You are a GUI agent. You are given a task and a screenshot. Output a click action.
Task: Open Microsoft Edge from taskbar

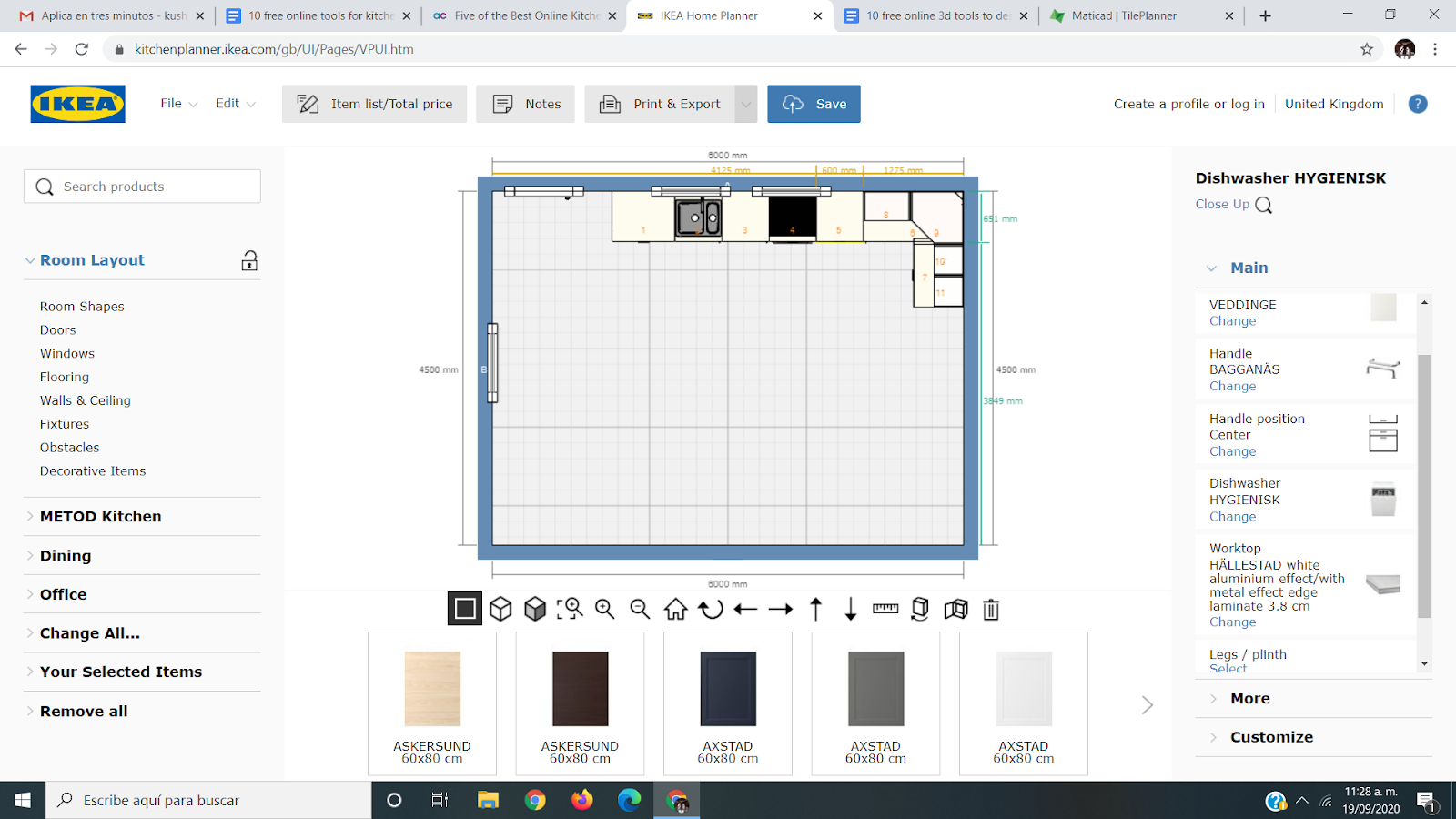[630, 800]
